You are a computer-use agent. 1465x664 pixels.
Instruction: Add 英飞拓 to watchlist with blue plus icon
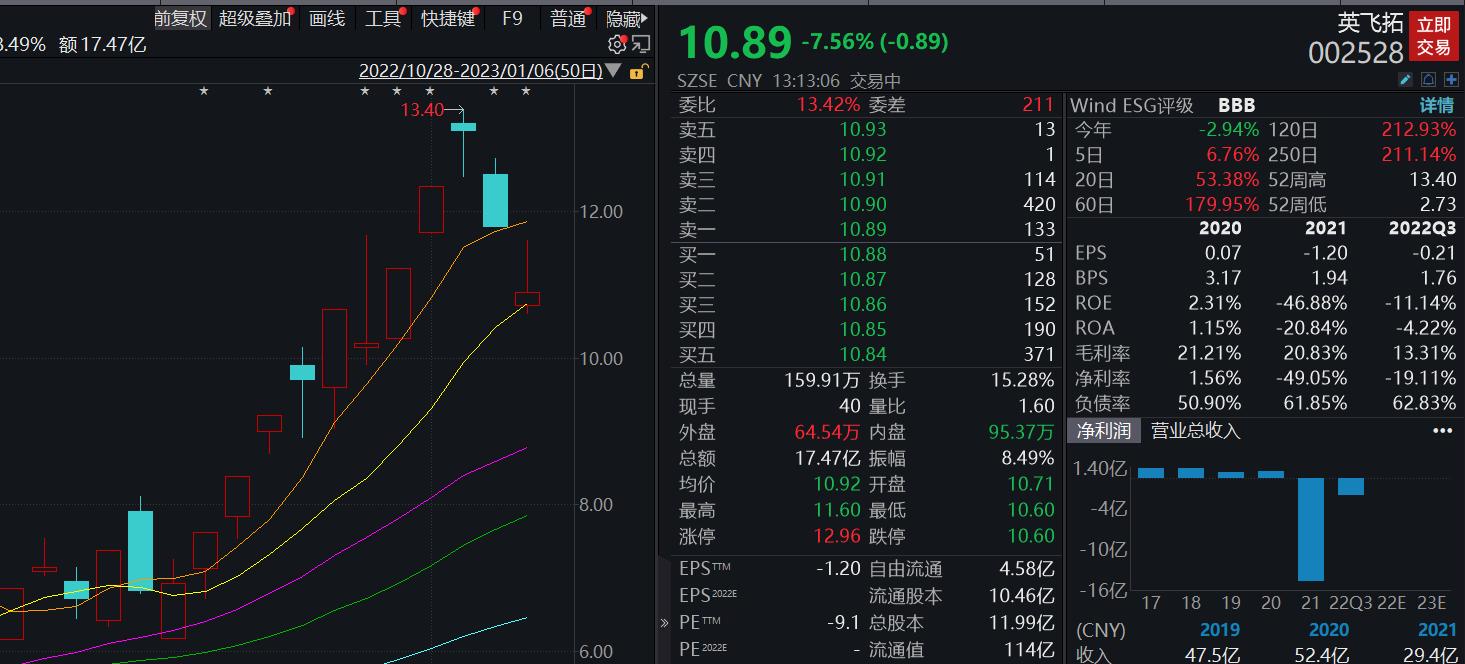point(1450,79)
